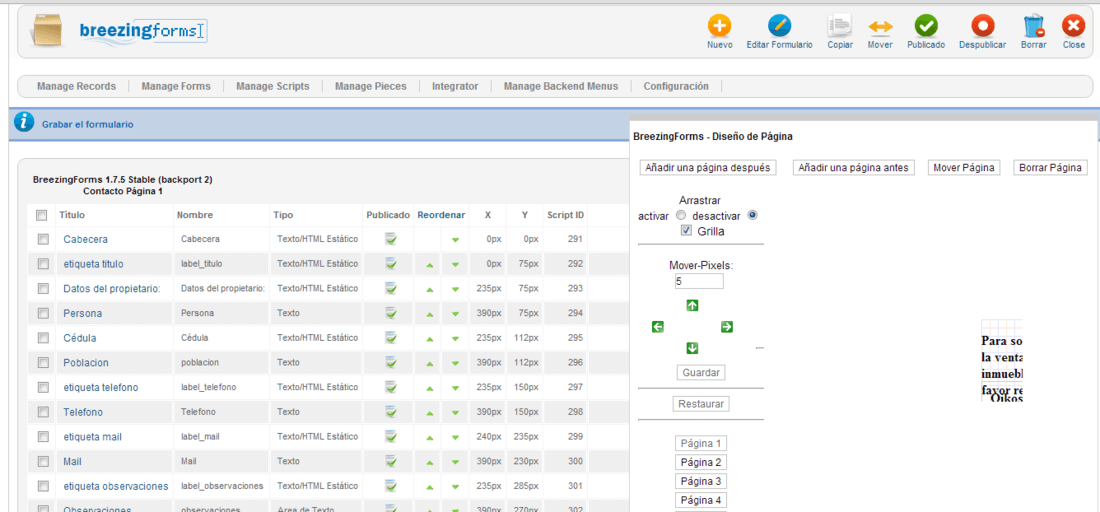Click Script ID cell 295
Image resolution: width=1100 pixels, height=512 pixels.
[575, 338]
